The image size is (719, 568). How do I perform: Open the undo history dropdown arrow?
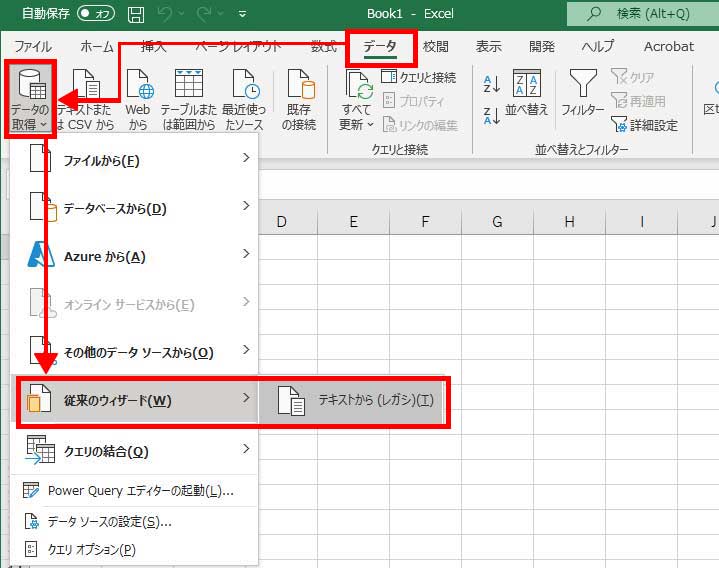pos(181,14)
